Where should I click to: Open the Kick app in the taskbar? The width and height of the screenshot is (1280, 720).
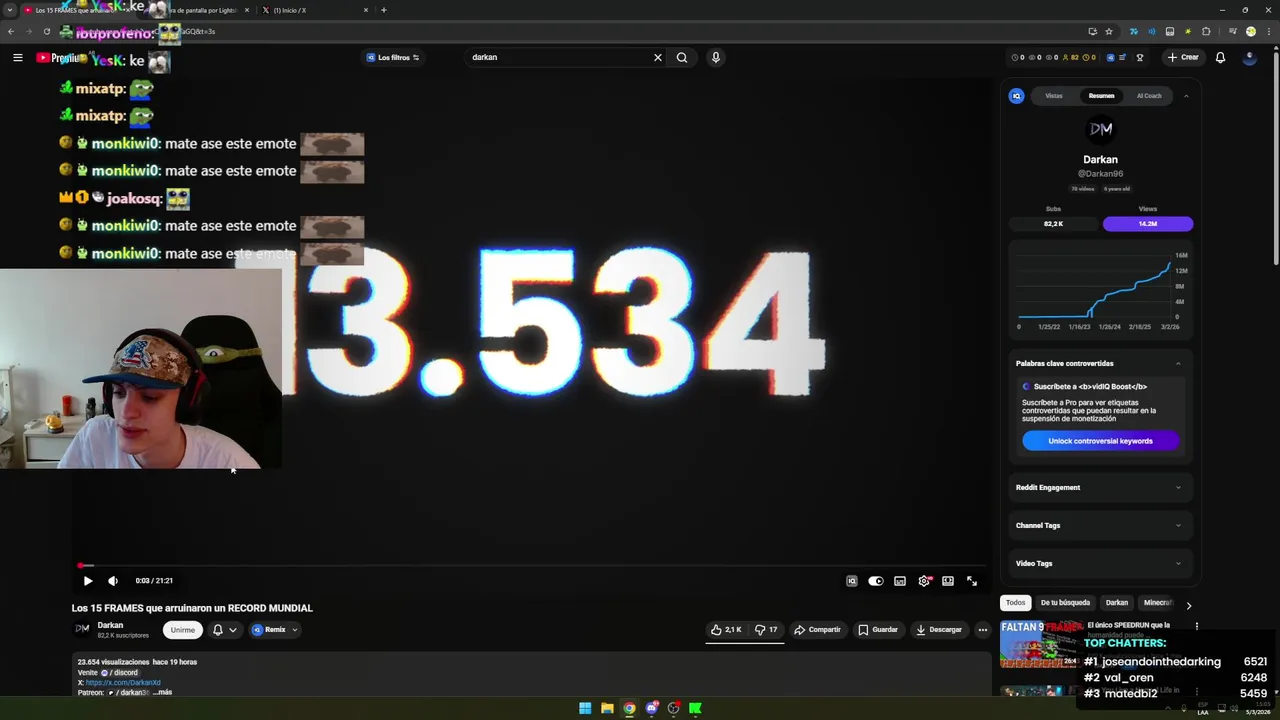tap(695, 708)
